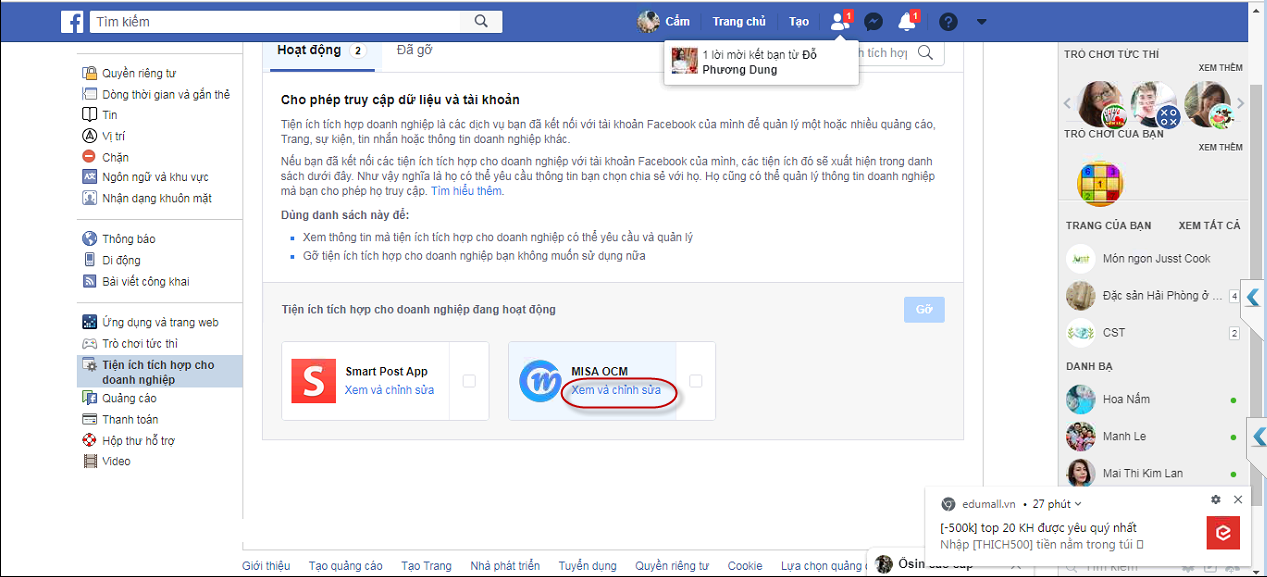Click the help question mark icon

948,21
